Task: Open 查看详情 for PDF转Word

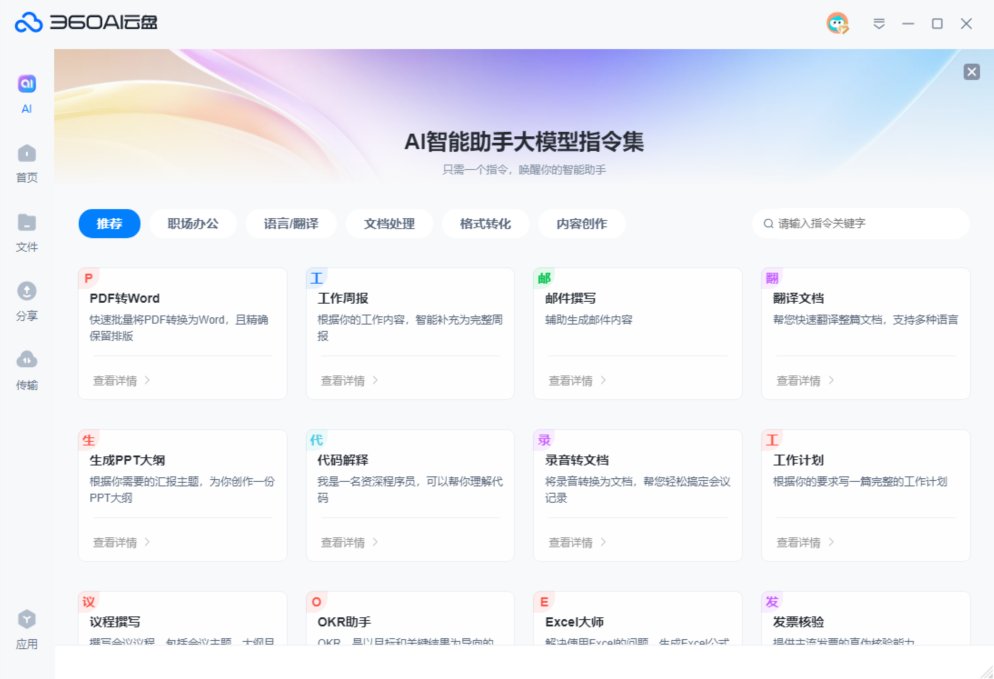Action: click(122, 380)
